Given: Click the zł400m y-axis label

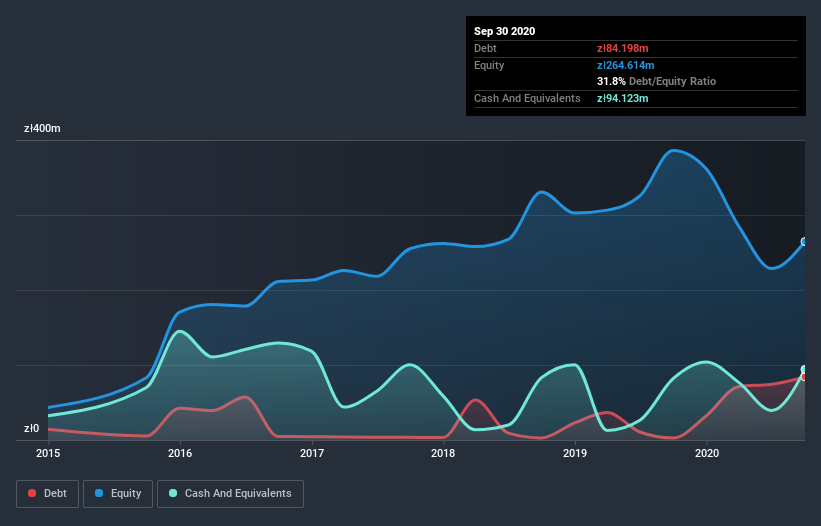Looking at the screenshot, I should (x=42, y=128).
